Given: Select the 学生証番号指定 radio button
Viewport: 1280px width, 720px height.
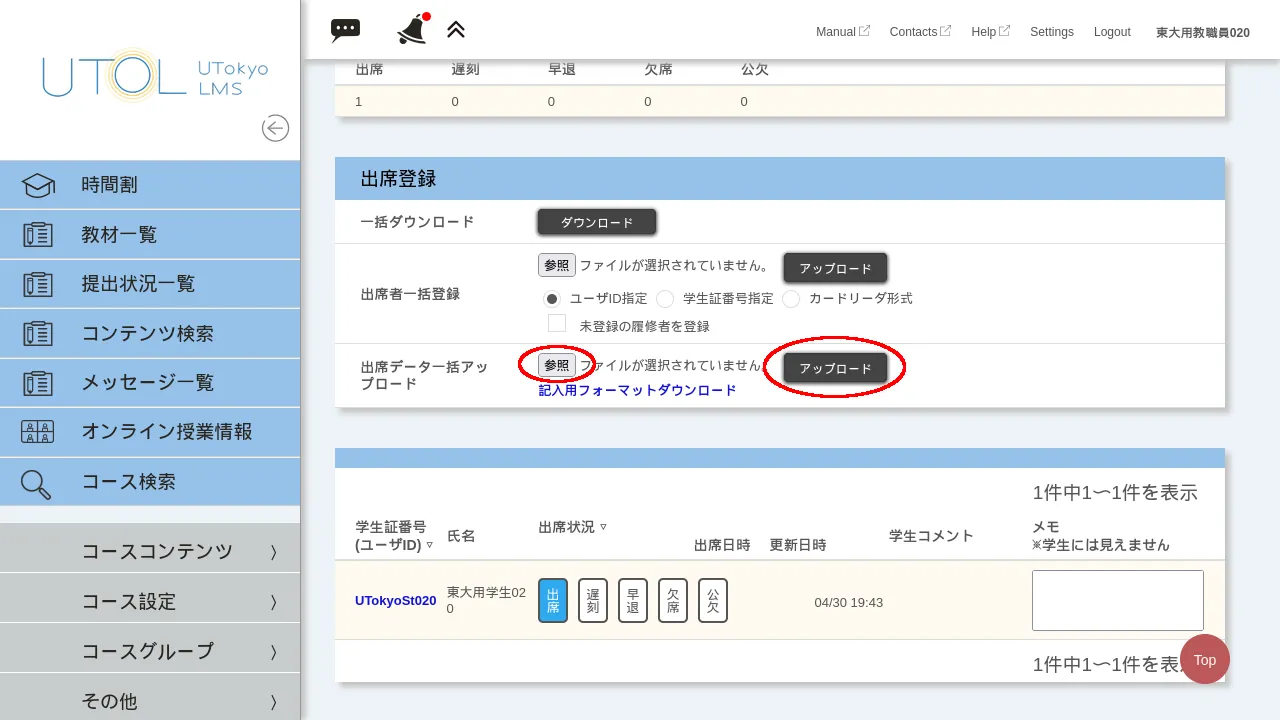Looking at the screenshot, I should coord(665,298).
